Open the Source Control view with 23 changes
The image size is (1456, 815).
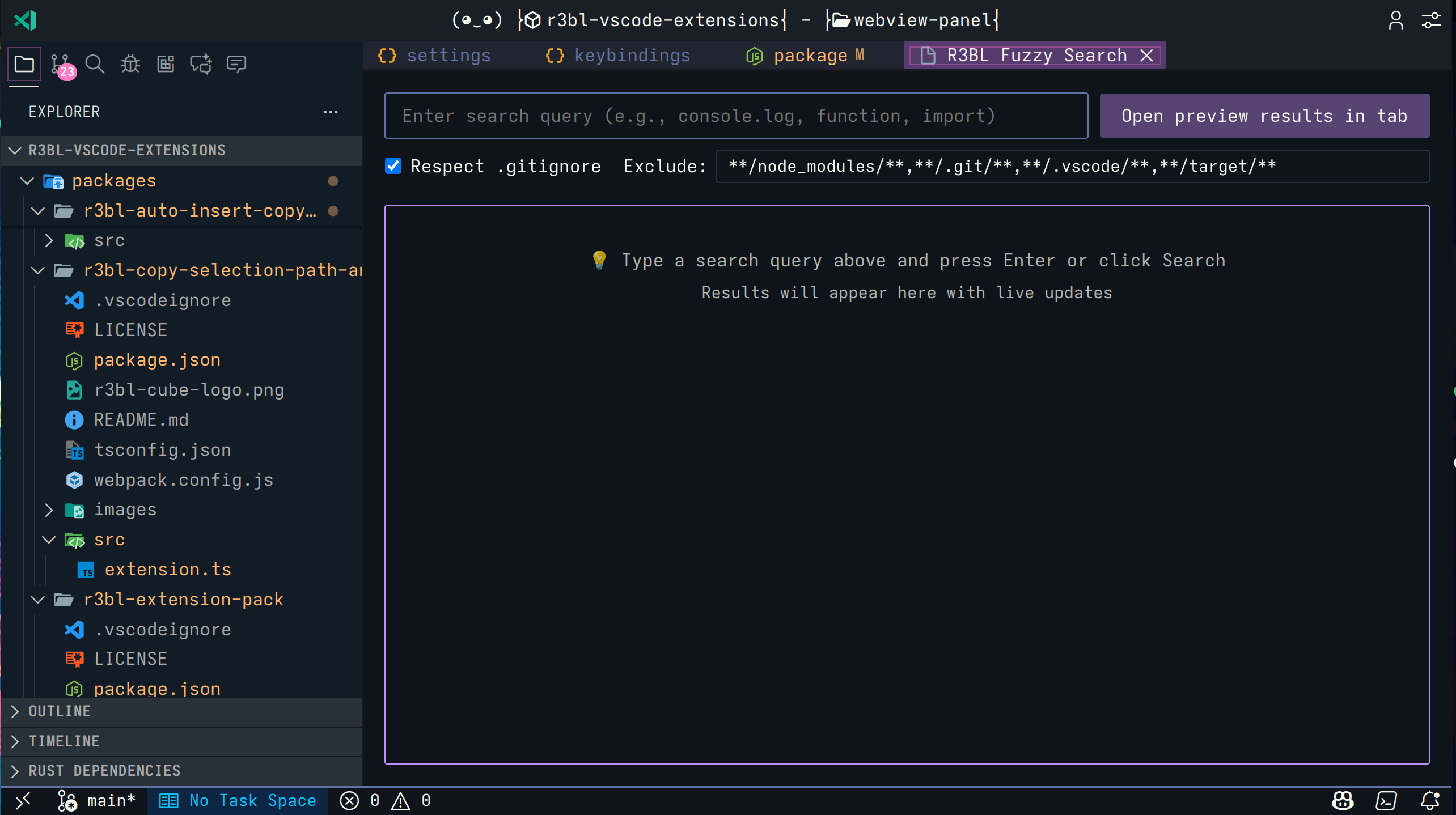point(60,64)
